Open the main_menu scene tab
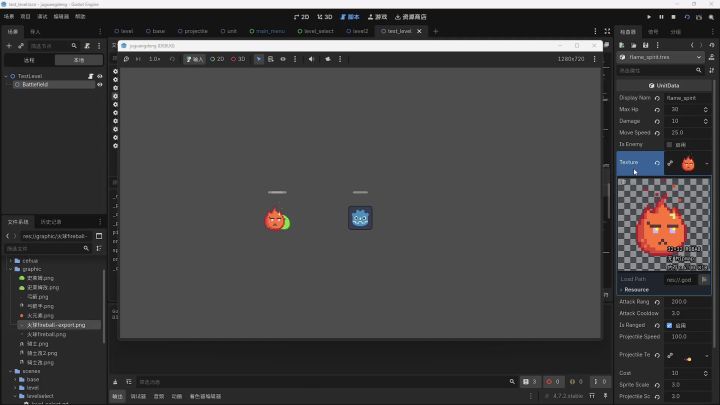 pyautogui.click(x=267, y=31)
